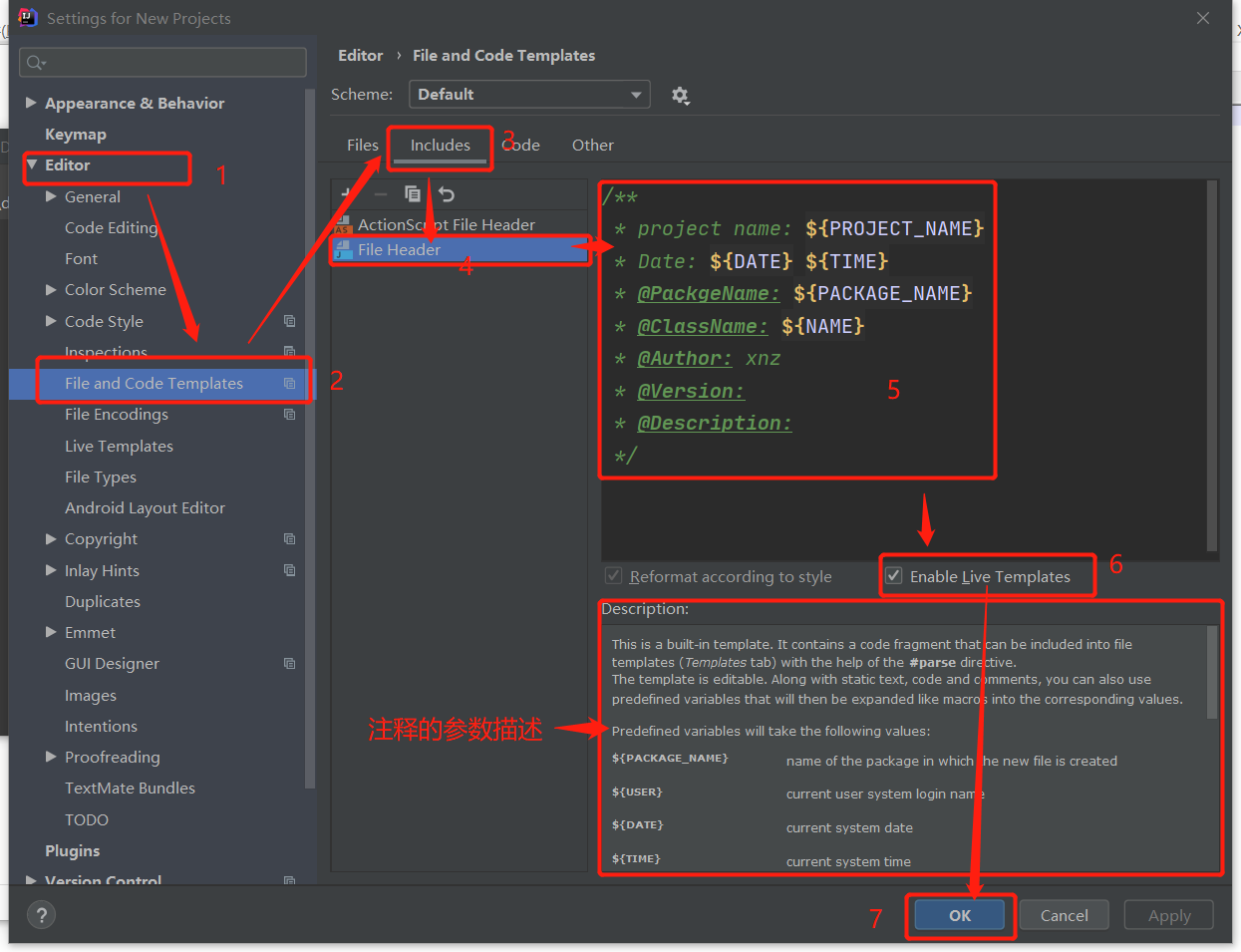Expand the General node arrow
1241x952 pixels.
[51, 196]
